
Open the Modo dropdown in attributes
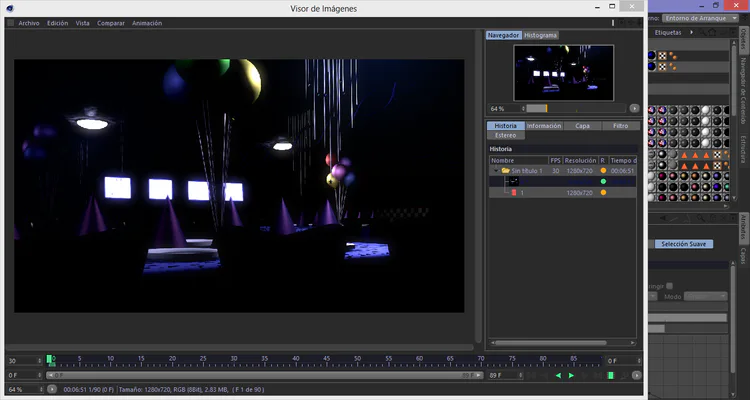click(706, 297)
